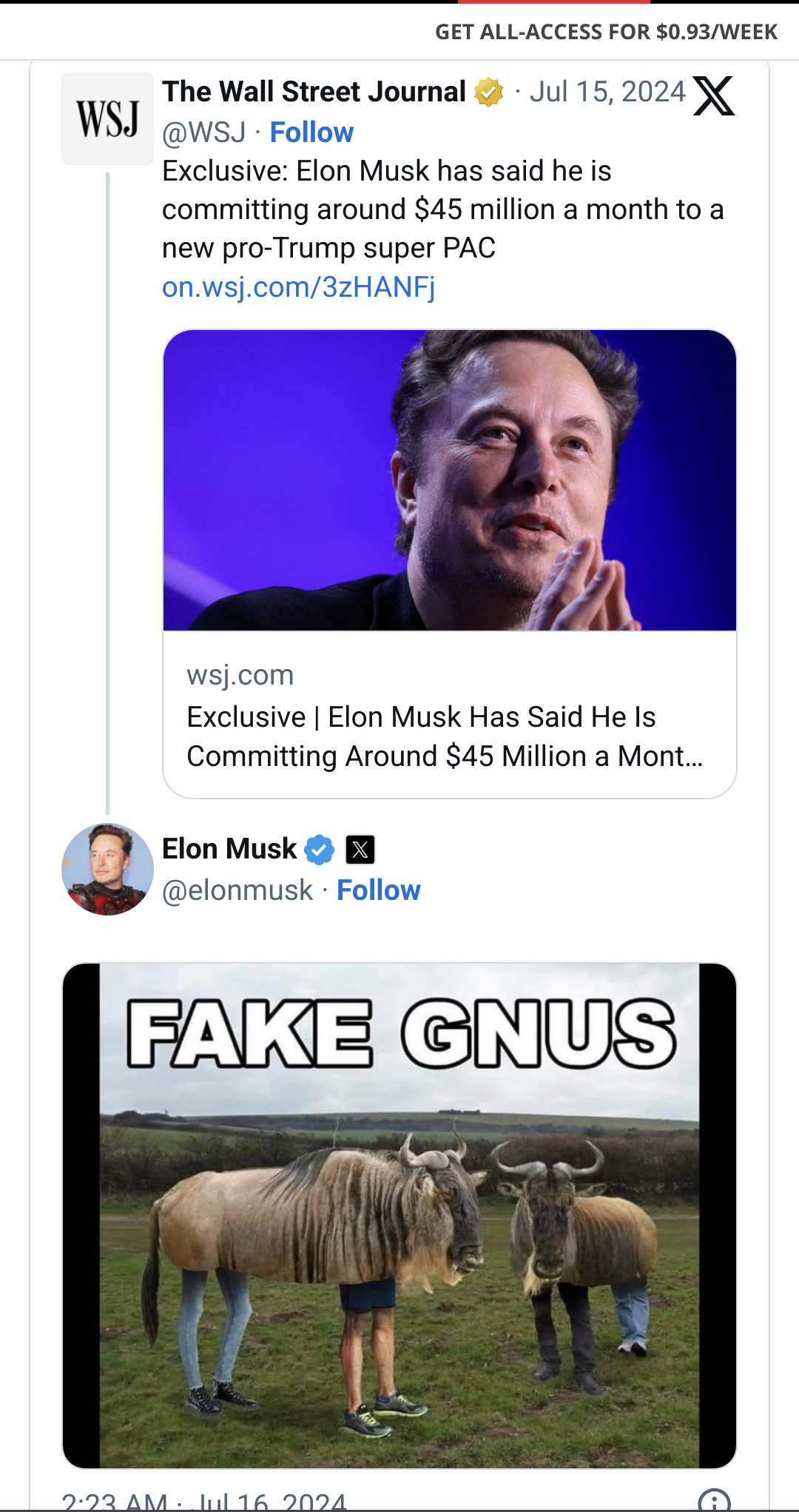Click Elon Musk's blue verified checkmark
The width and height of the screenshot is (799, 1512).
coord(320,850)
